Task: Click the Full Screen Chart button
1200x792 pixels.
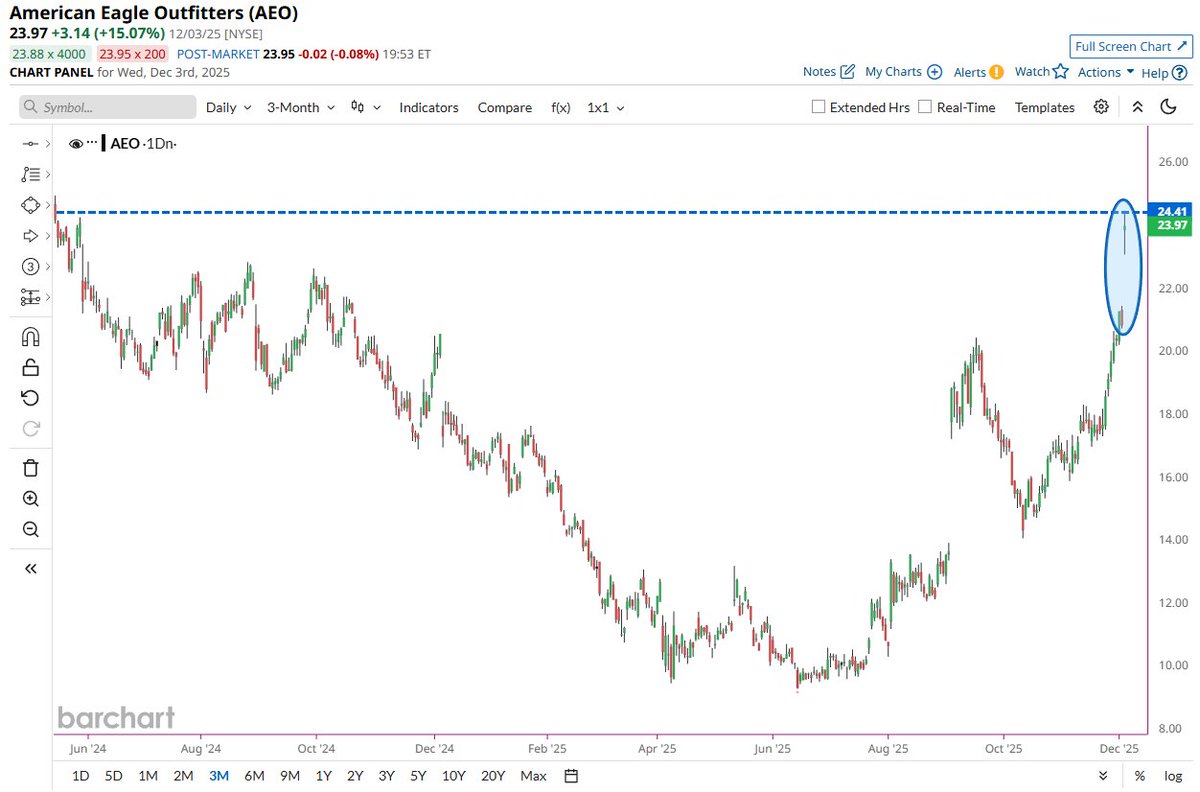Action: point(1129,46)
